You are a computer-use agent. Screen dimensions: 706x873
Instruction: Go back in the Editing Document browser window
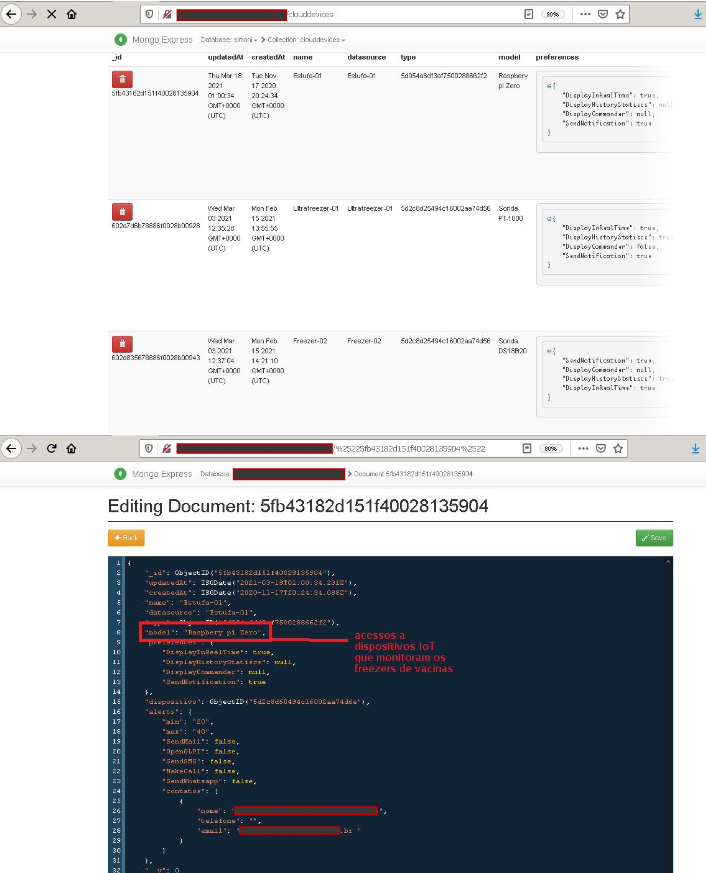[11, 448]
